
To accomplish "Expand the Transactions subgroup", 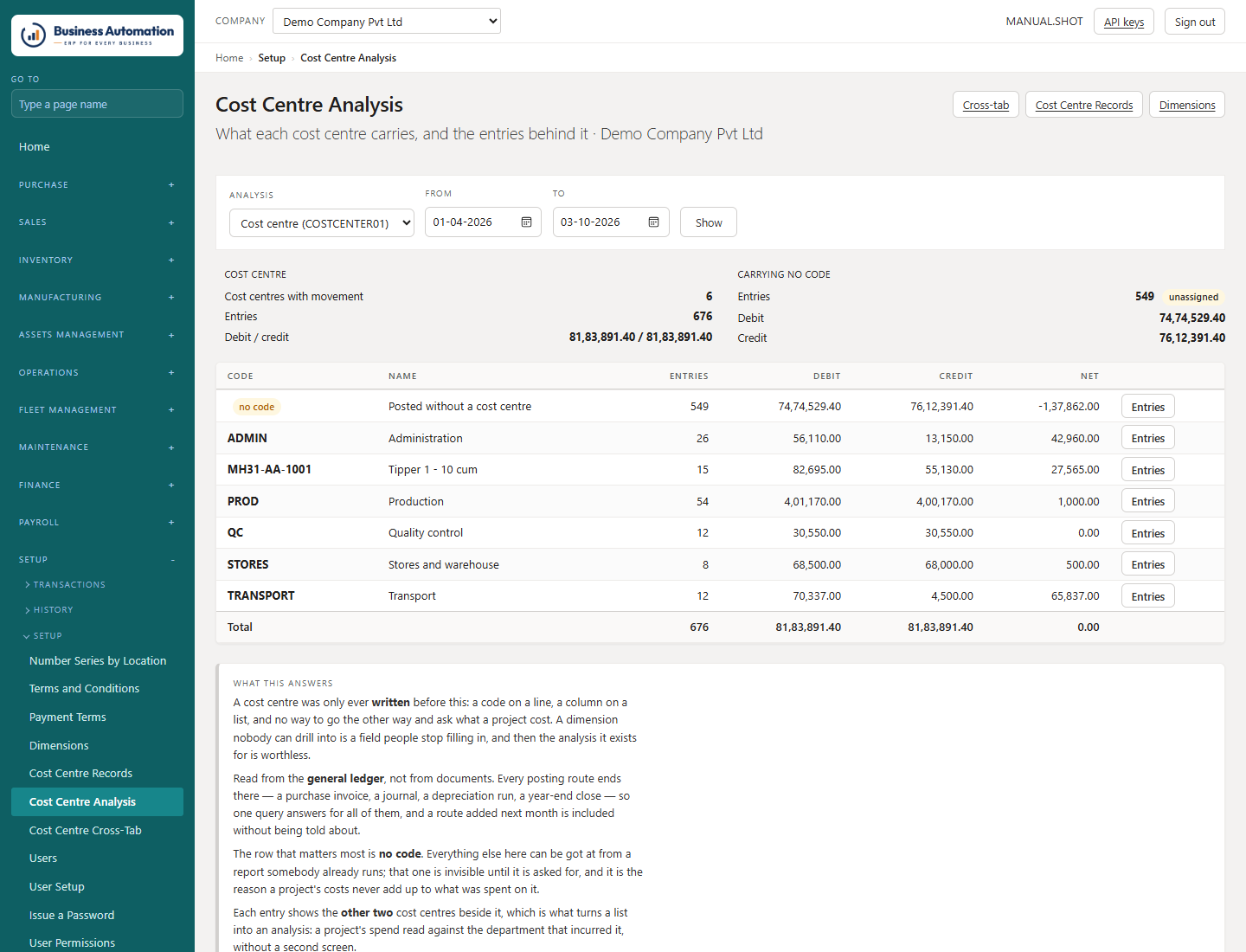I will point(65,585).
